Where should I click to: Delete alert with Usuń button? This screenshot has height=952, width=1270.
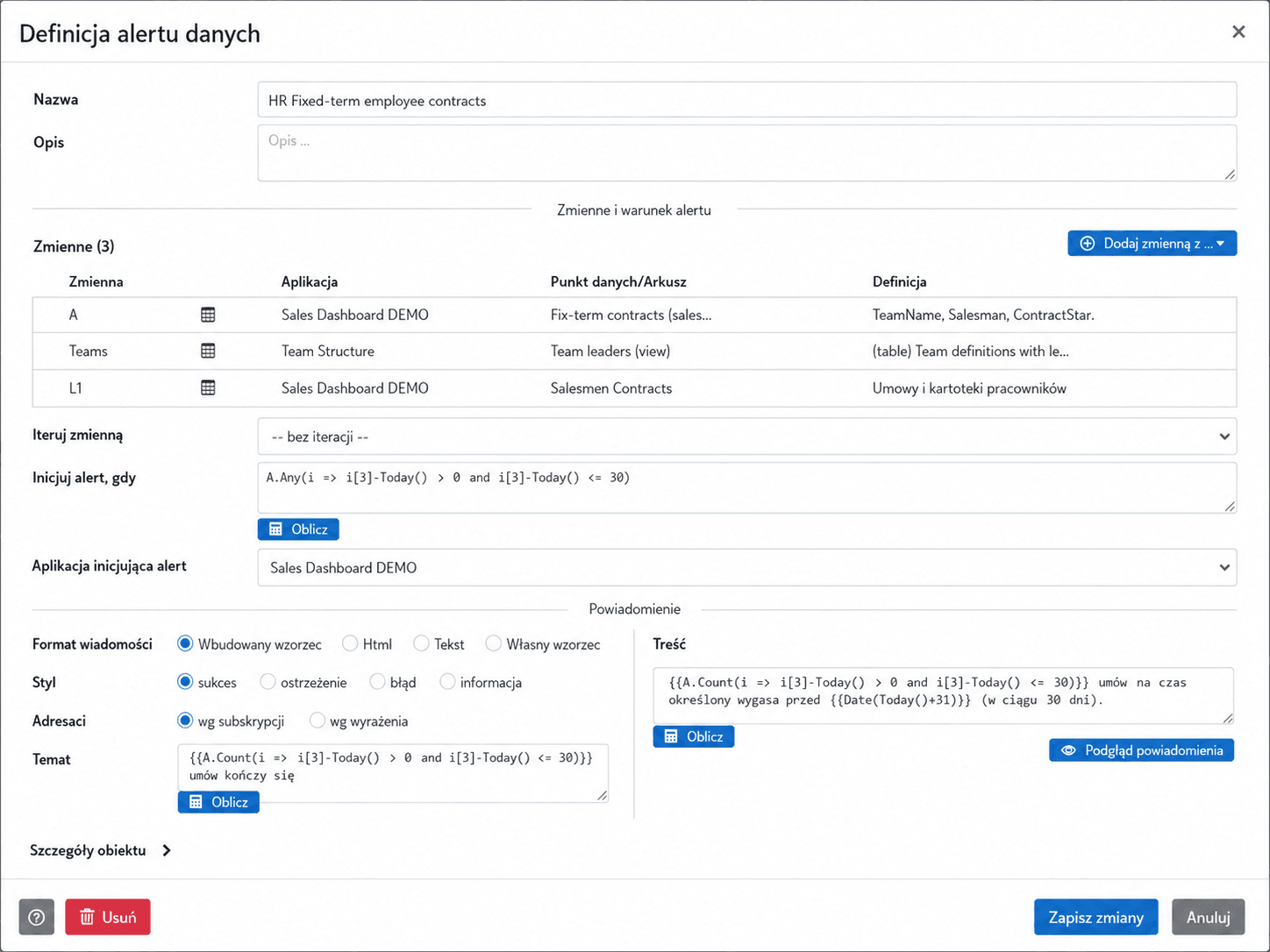(x=108, y=917)
